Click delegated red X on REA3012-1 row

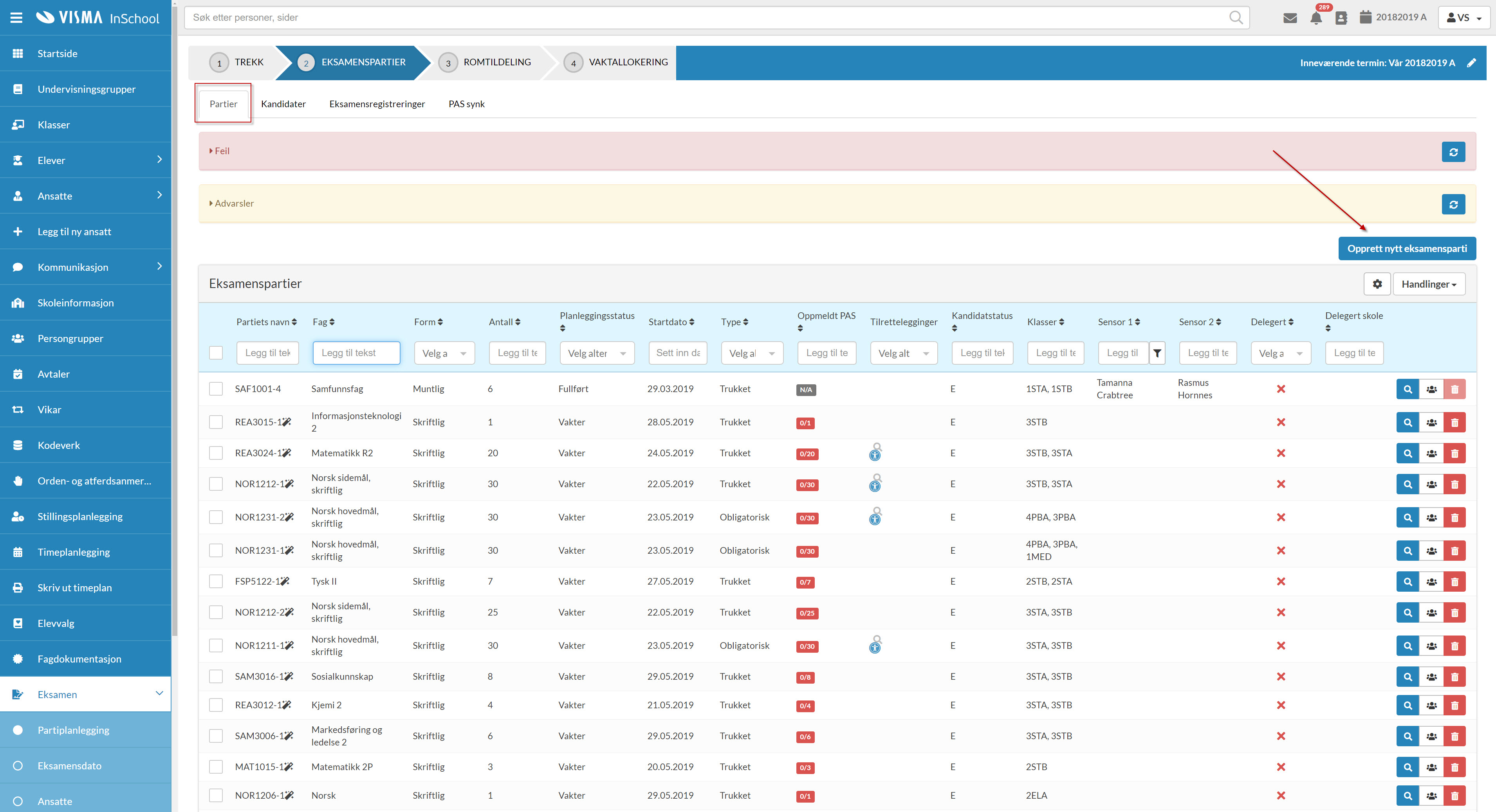pyautogui.click(x=1281, y=706)
